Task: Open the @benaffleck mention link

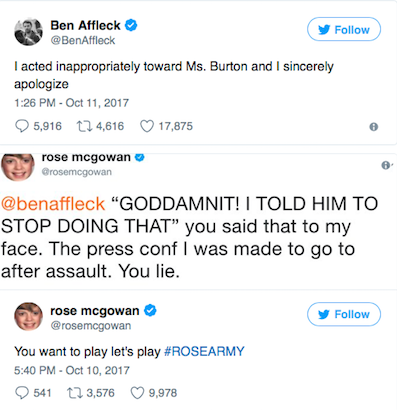Action: (x=53, y=204)
